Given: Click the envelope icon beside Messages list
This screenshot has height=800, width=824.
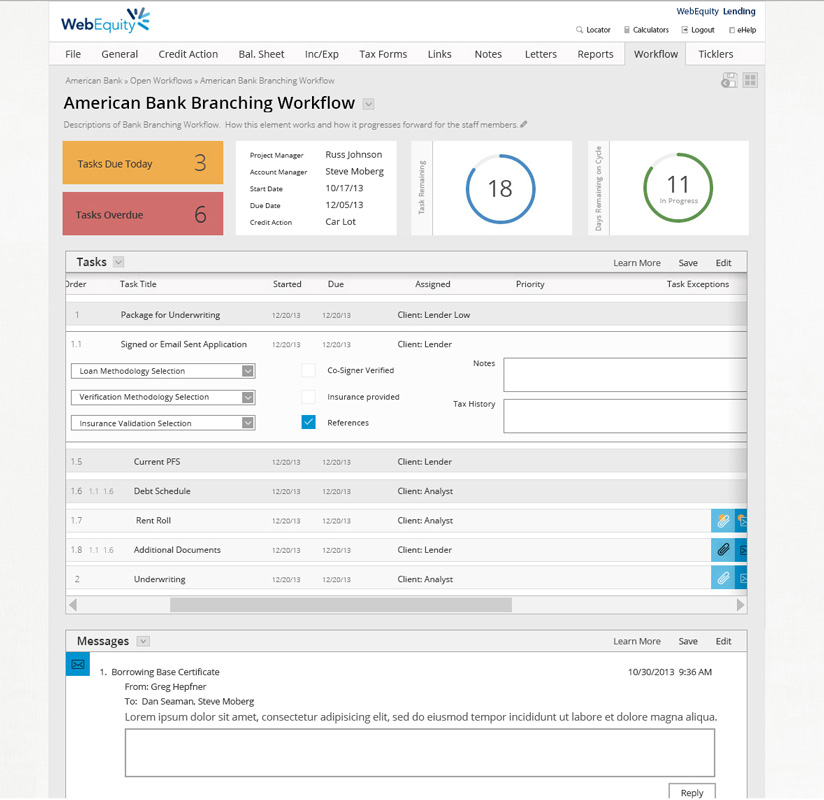Looking at the screenshot, I should 78,664.
